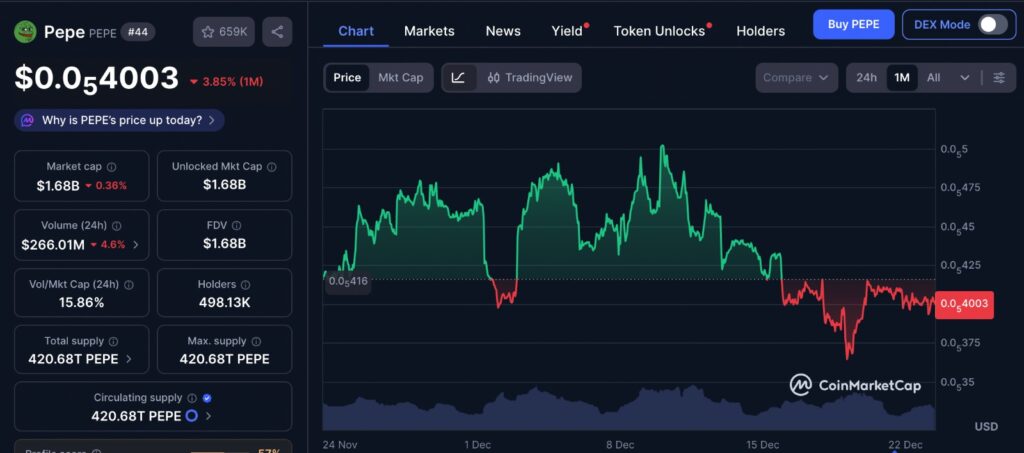Click info icon next to Holders
This screenshot has height=453, width=1024.
pyautogui.click(x=246, y=285)
